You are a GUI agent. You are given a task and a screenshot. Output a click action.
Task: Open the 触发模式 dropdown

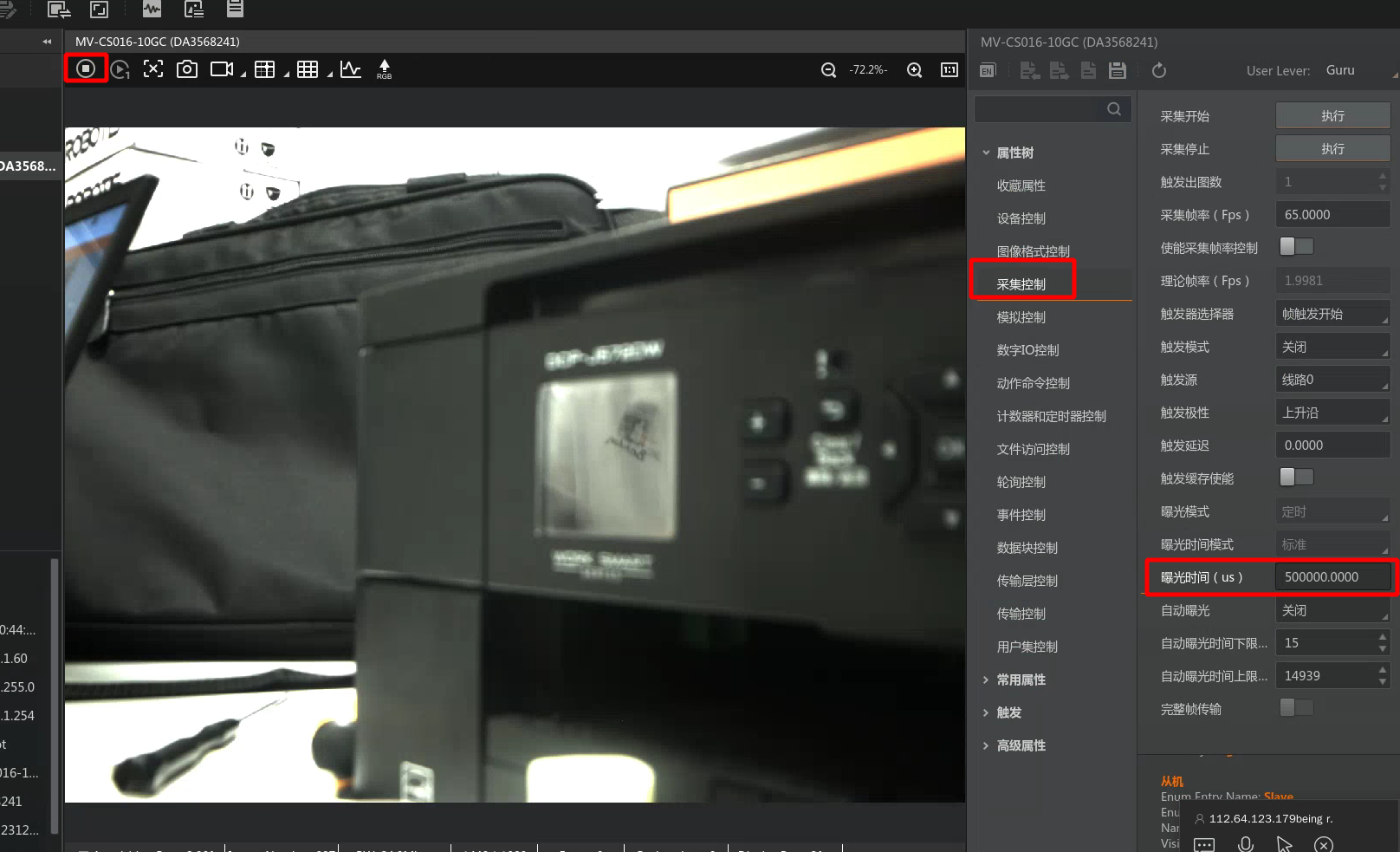click(x=1333, y=347)
